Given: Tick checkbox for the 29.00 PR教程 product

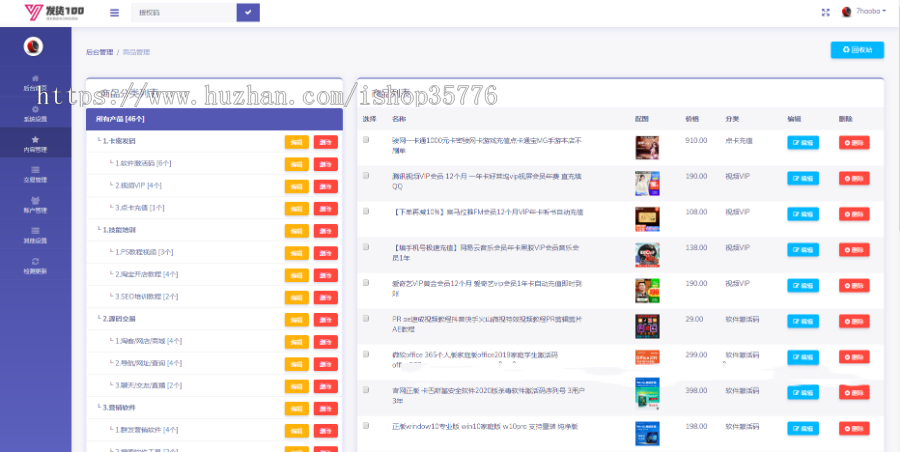Looking at the screenshot, I should pos(367,318).
